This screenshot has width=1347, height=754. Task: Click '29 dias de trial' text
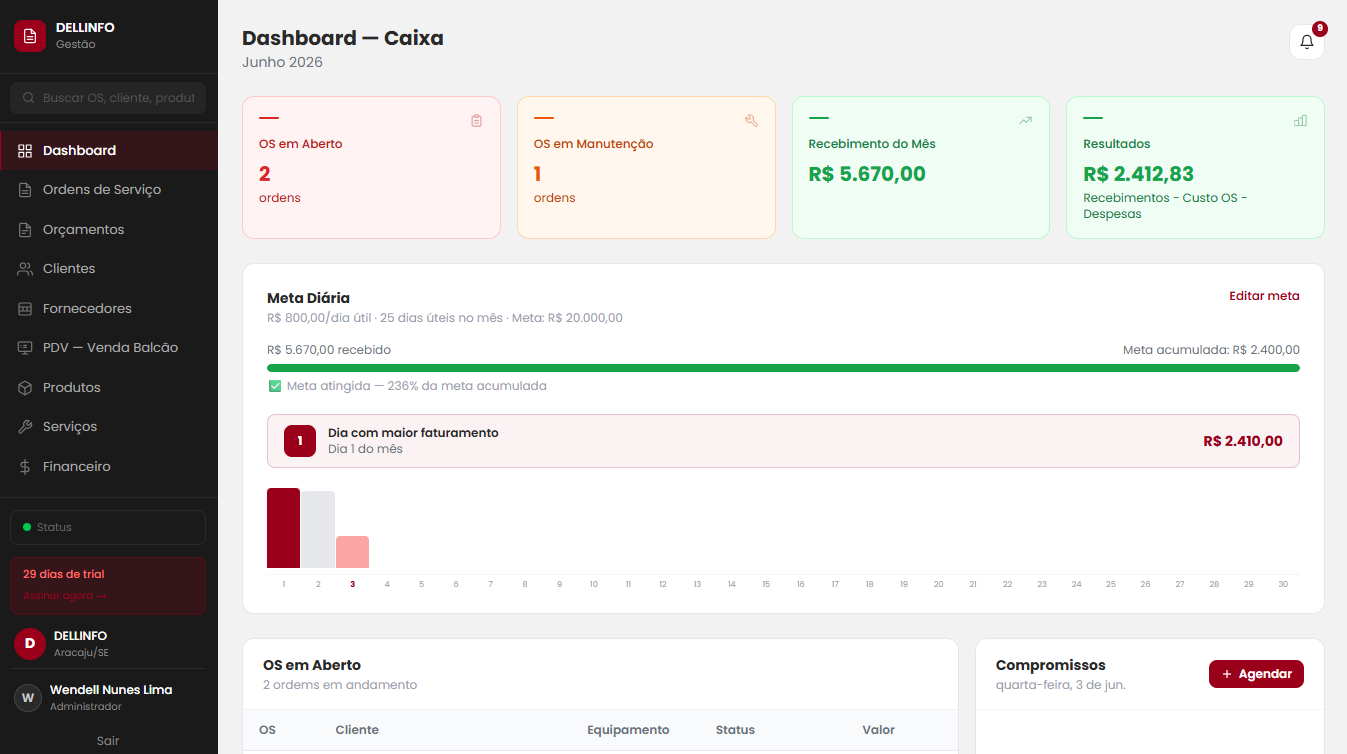coord(64,574)
